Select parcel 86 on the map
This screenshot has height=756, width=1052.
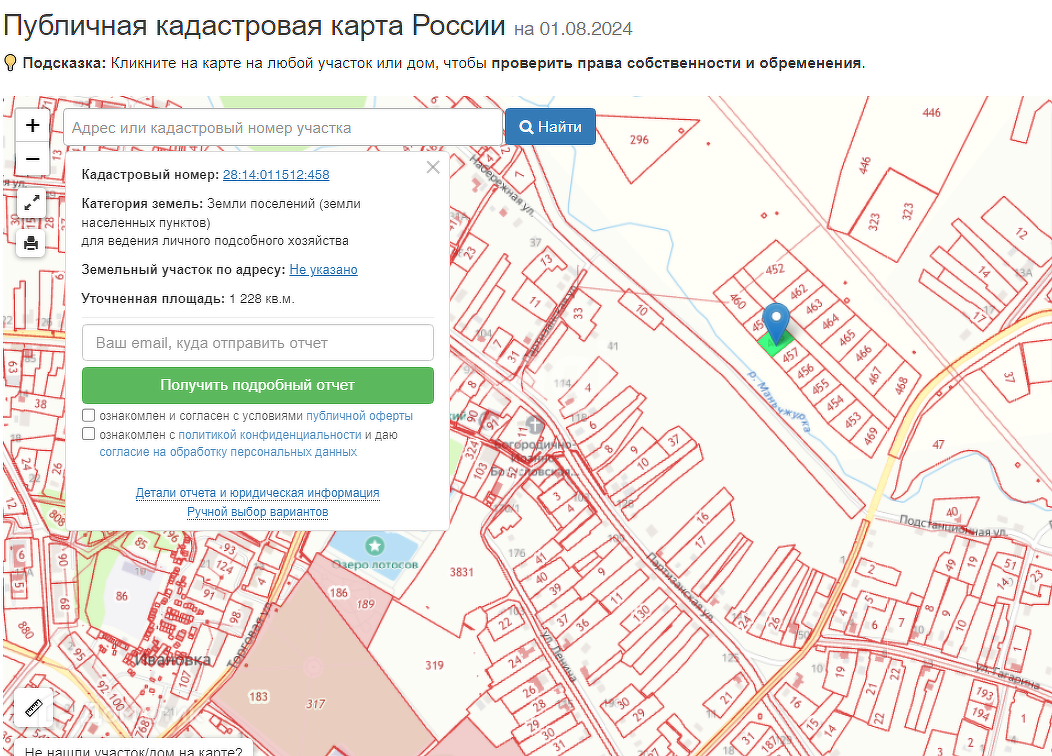[x=121, y=596]
